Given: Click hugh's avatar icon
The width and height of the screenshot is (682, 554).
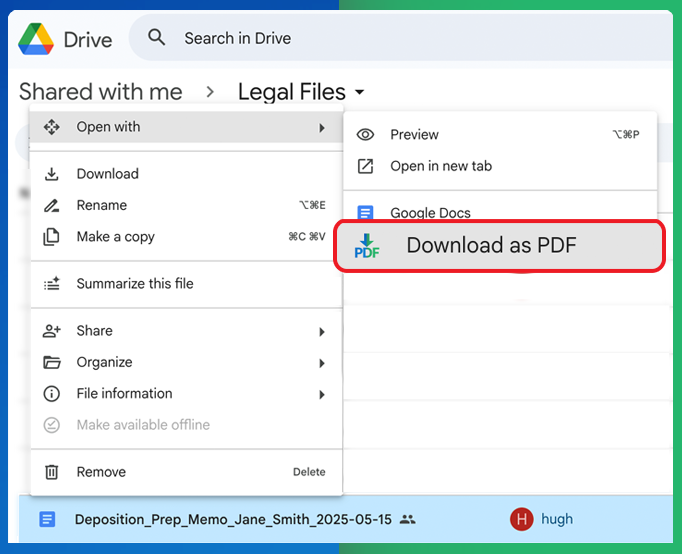Looking at the screenshot, I should (521, 519).
